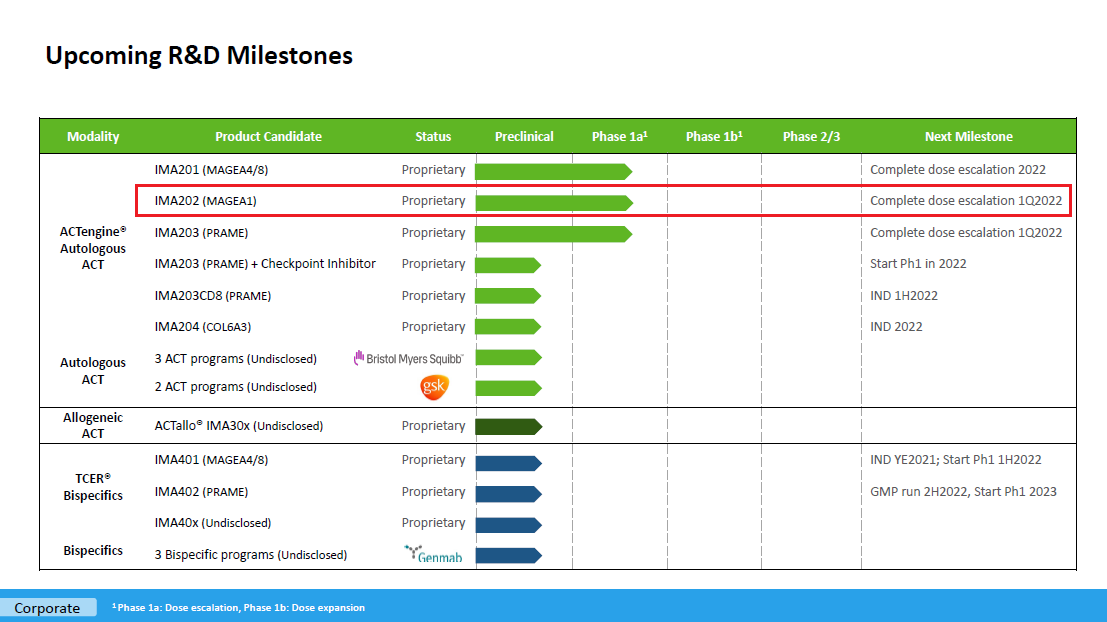Click the IMA401 blue progress arrow
The image size is (1107, 622).
507,462
